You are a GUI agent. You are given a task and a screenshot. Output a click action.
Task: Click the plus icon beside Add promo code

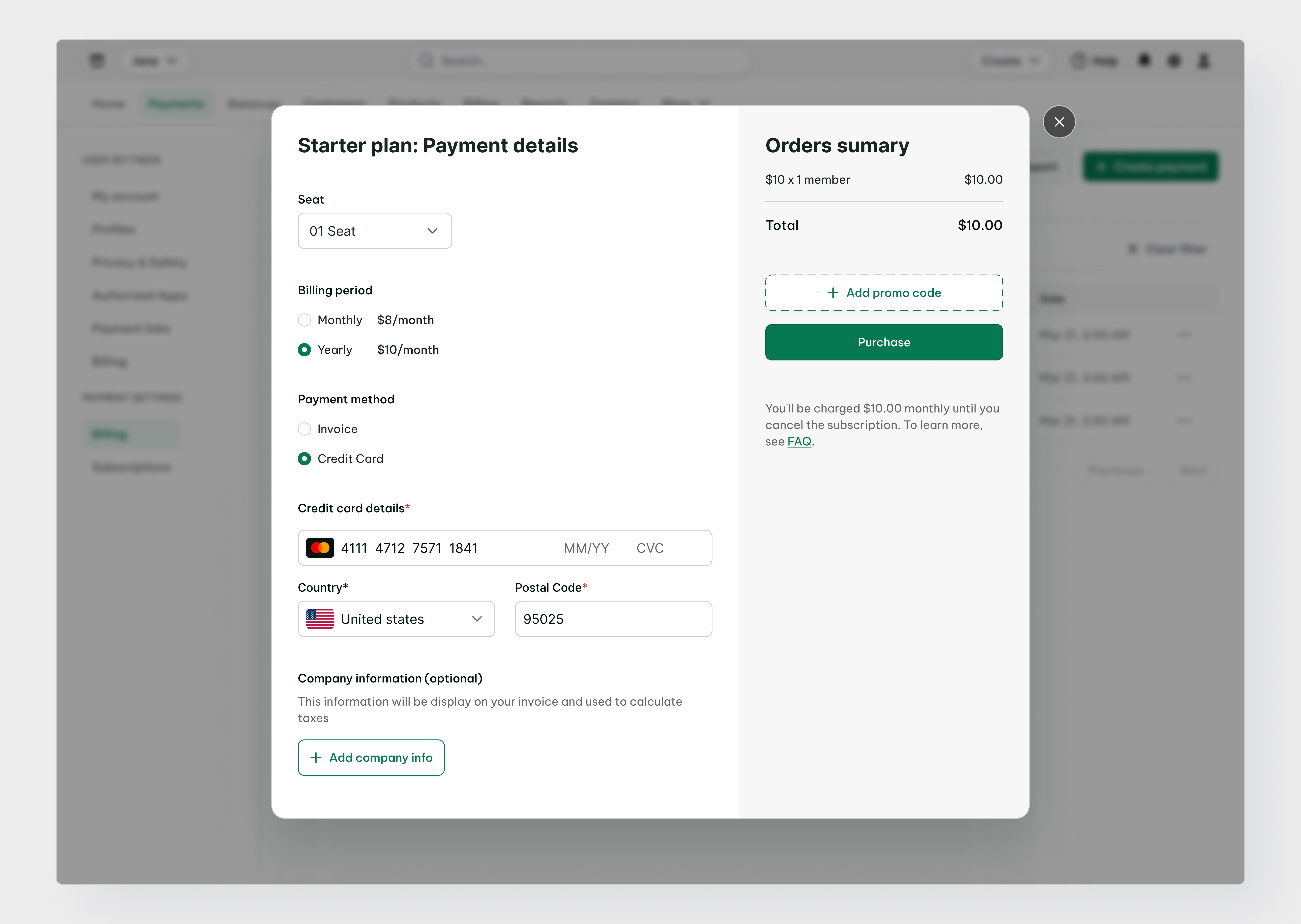coord(833,293)
